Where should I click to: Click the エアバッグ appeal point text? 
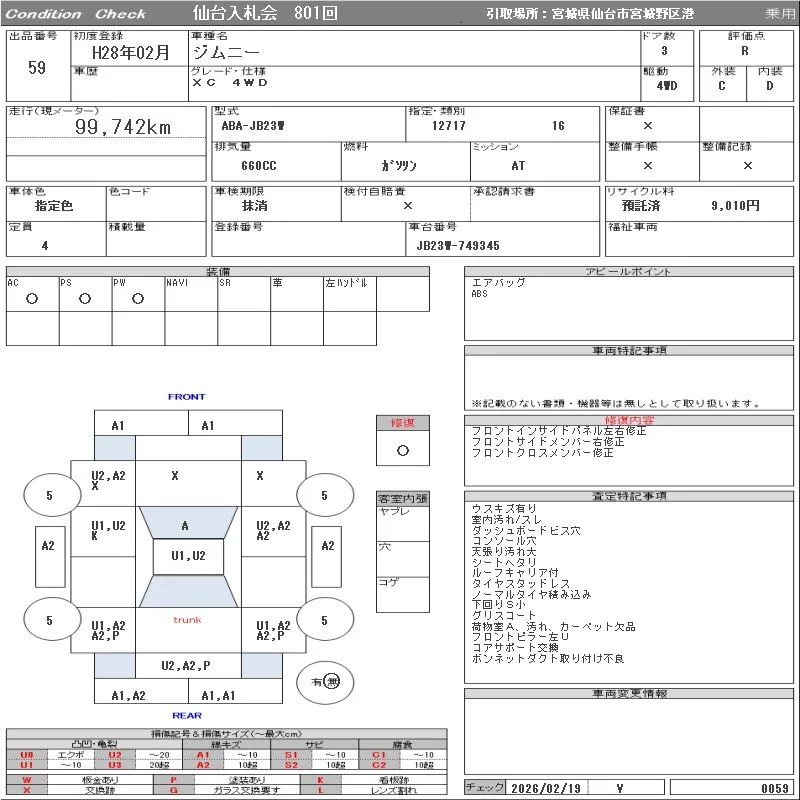click(x=498, y=283)
